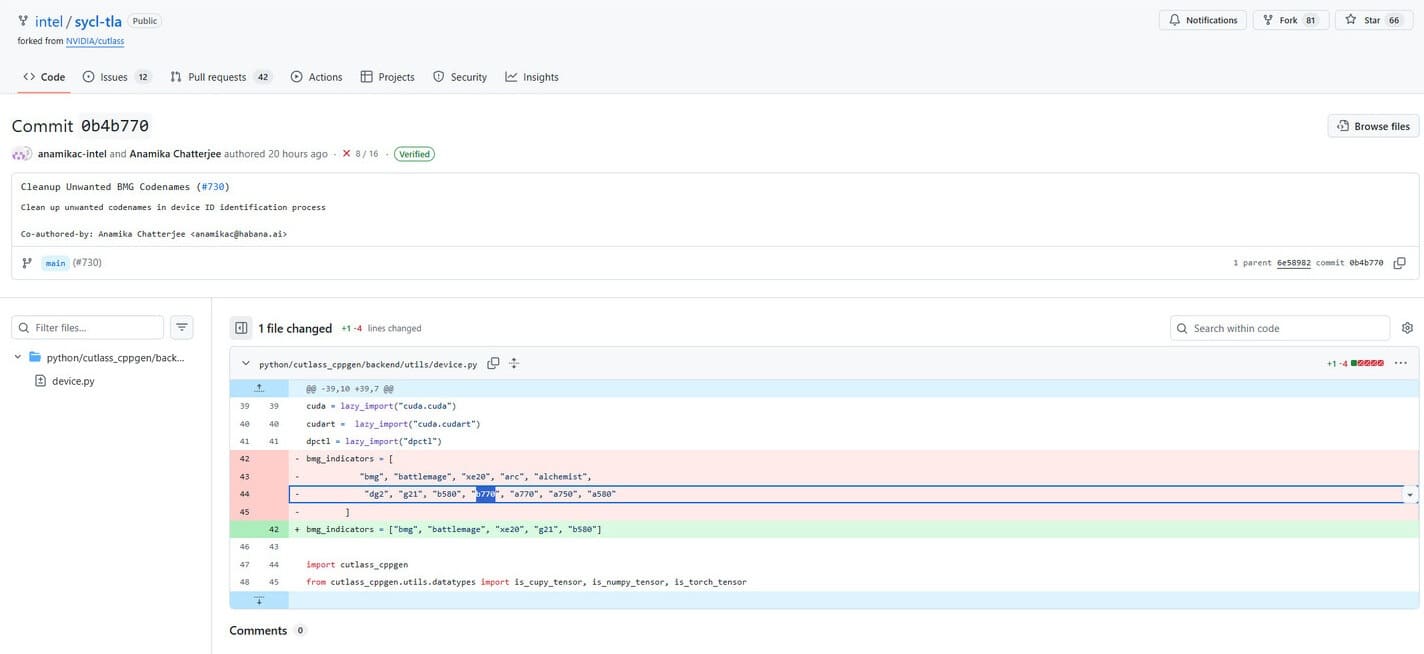Click the diff view settings gear

[x=1407, y=328]
